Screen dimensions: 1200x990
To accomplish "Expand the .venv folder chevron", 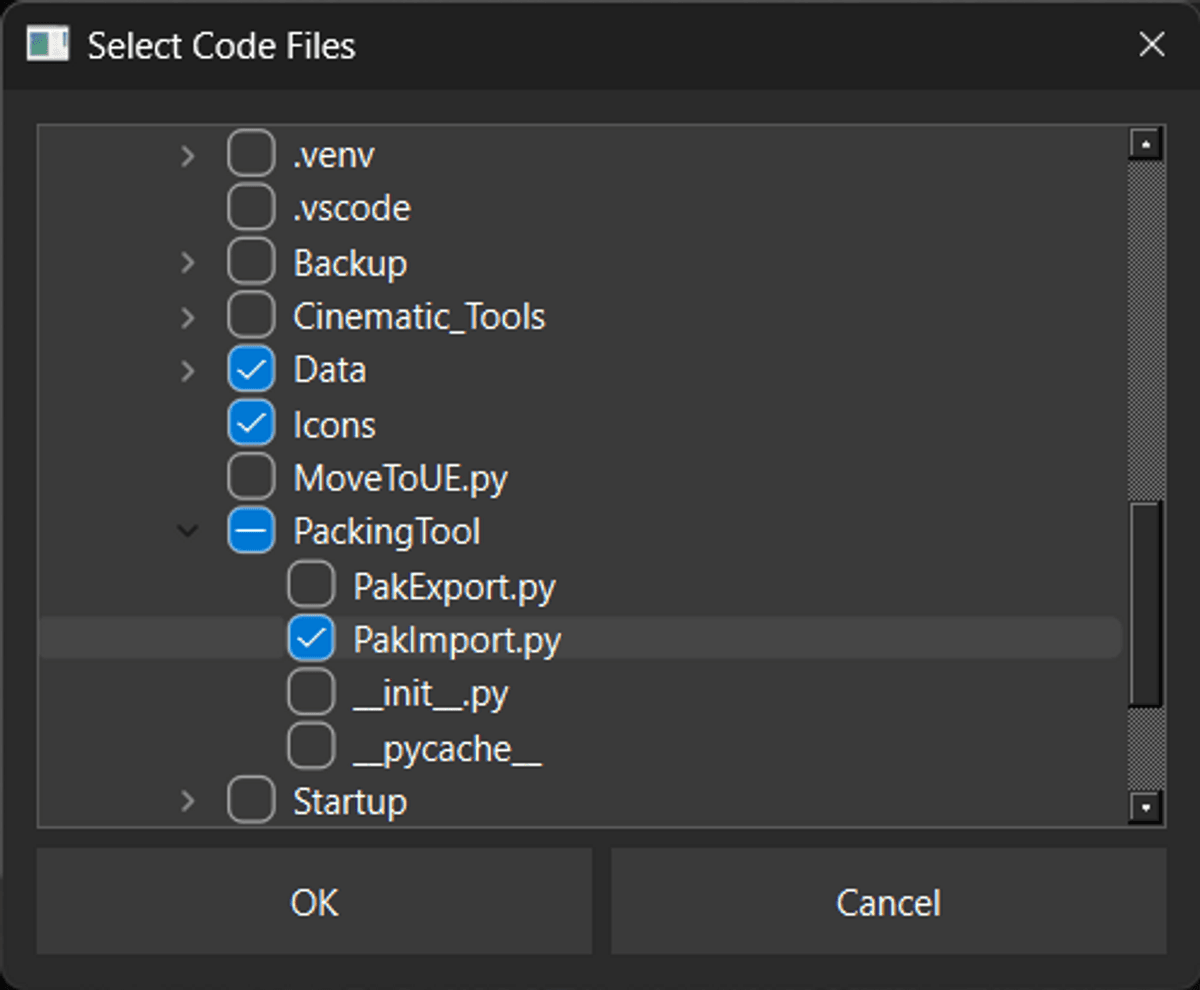I will coord(187,155).
